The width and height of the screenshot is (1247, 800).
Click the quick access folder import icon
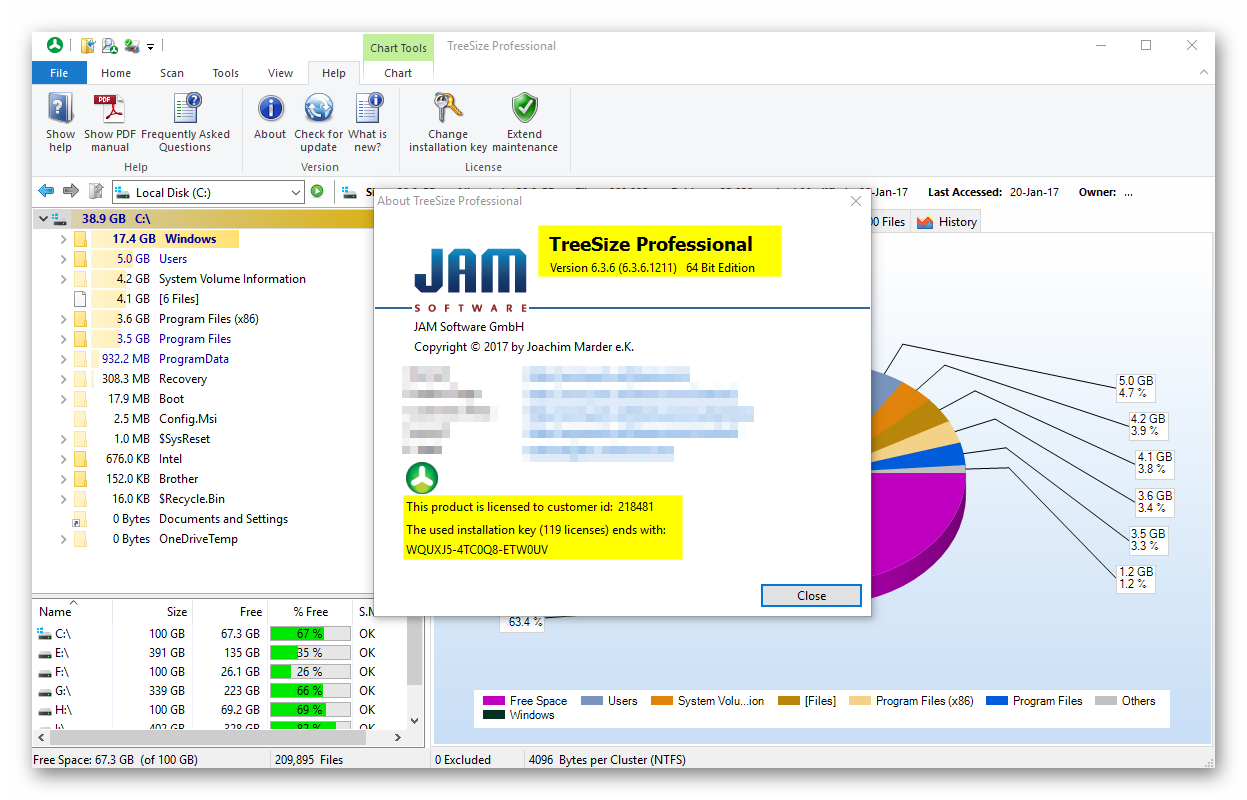click(x=88, y=46)
